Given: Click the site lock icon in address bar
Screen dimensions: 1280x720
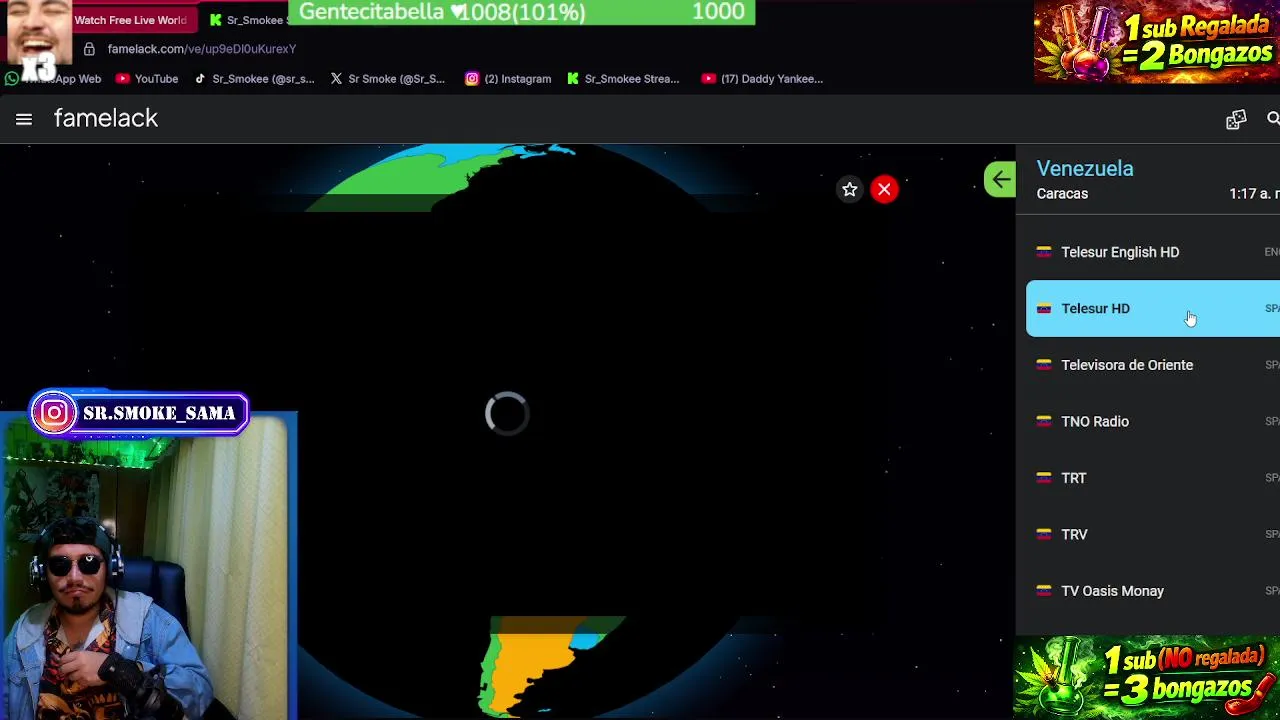Looking at the screenshot, I should coord(89,48).
